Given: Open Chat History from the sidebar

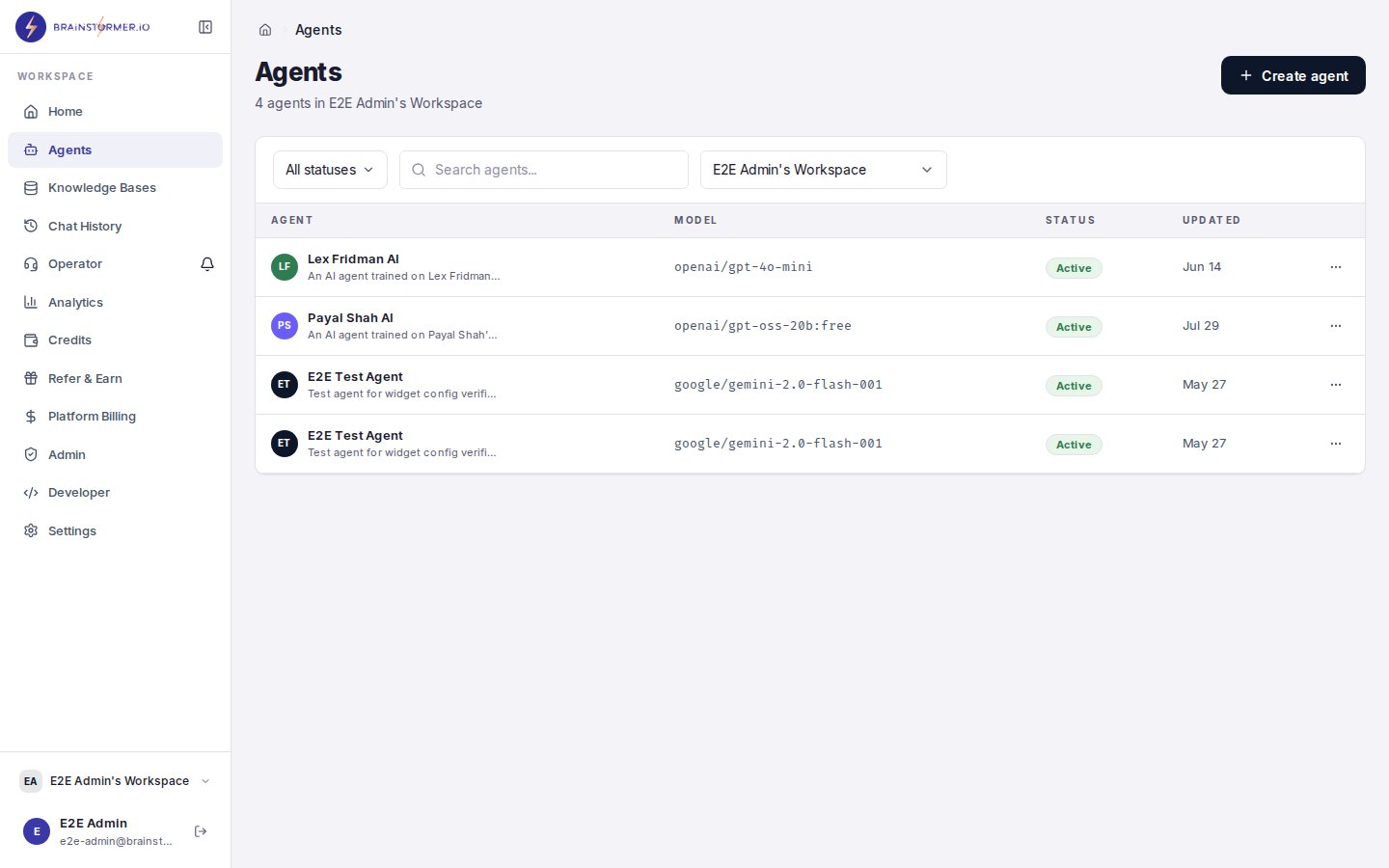Looking at the screenshot, I should coord(115,227).
